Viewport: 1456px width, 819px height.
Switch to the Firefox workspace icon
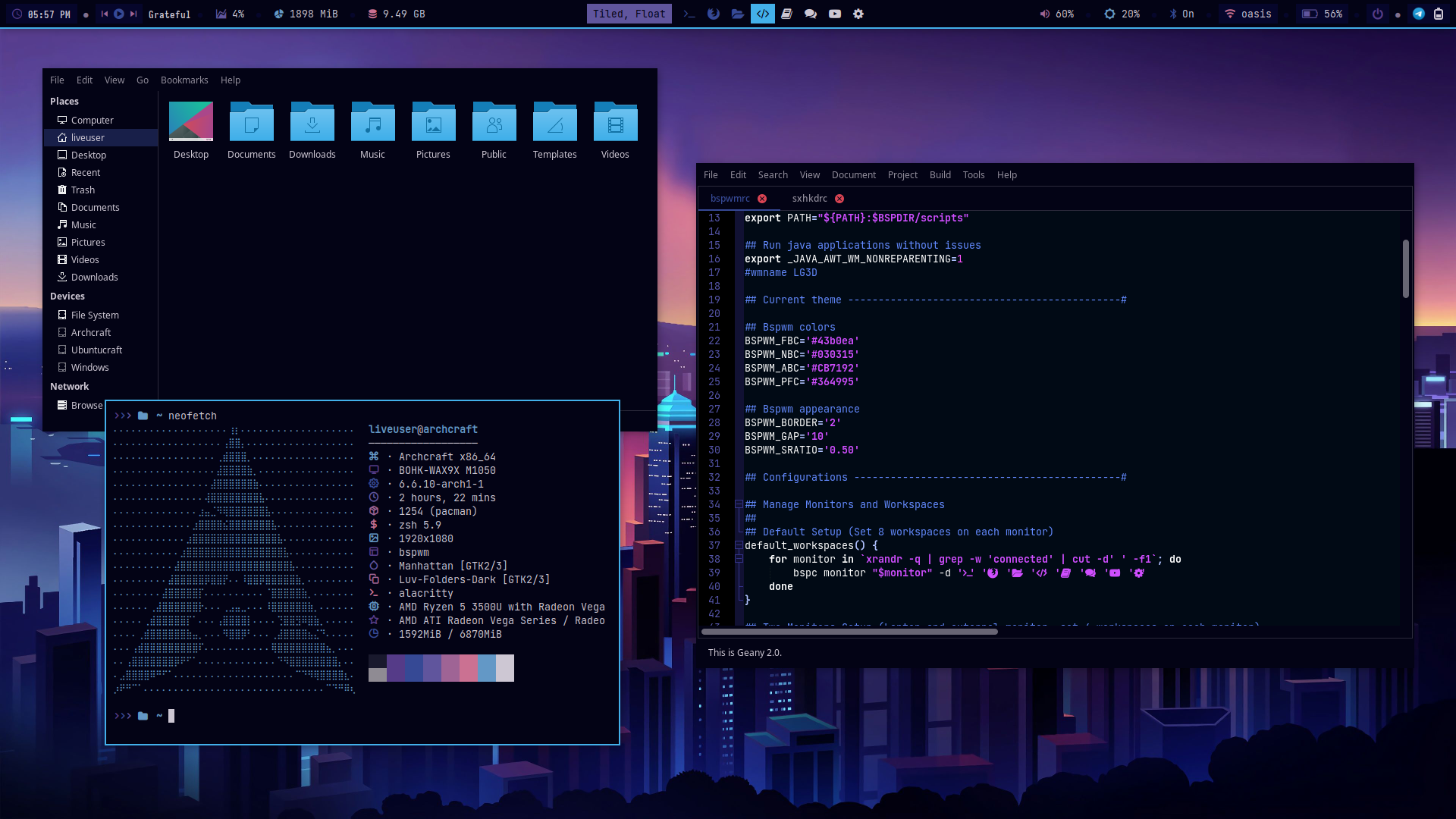point(713,14)
